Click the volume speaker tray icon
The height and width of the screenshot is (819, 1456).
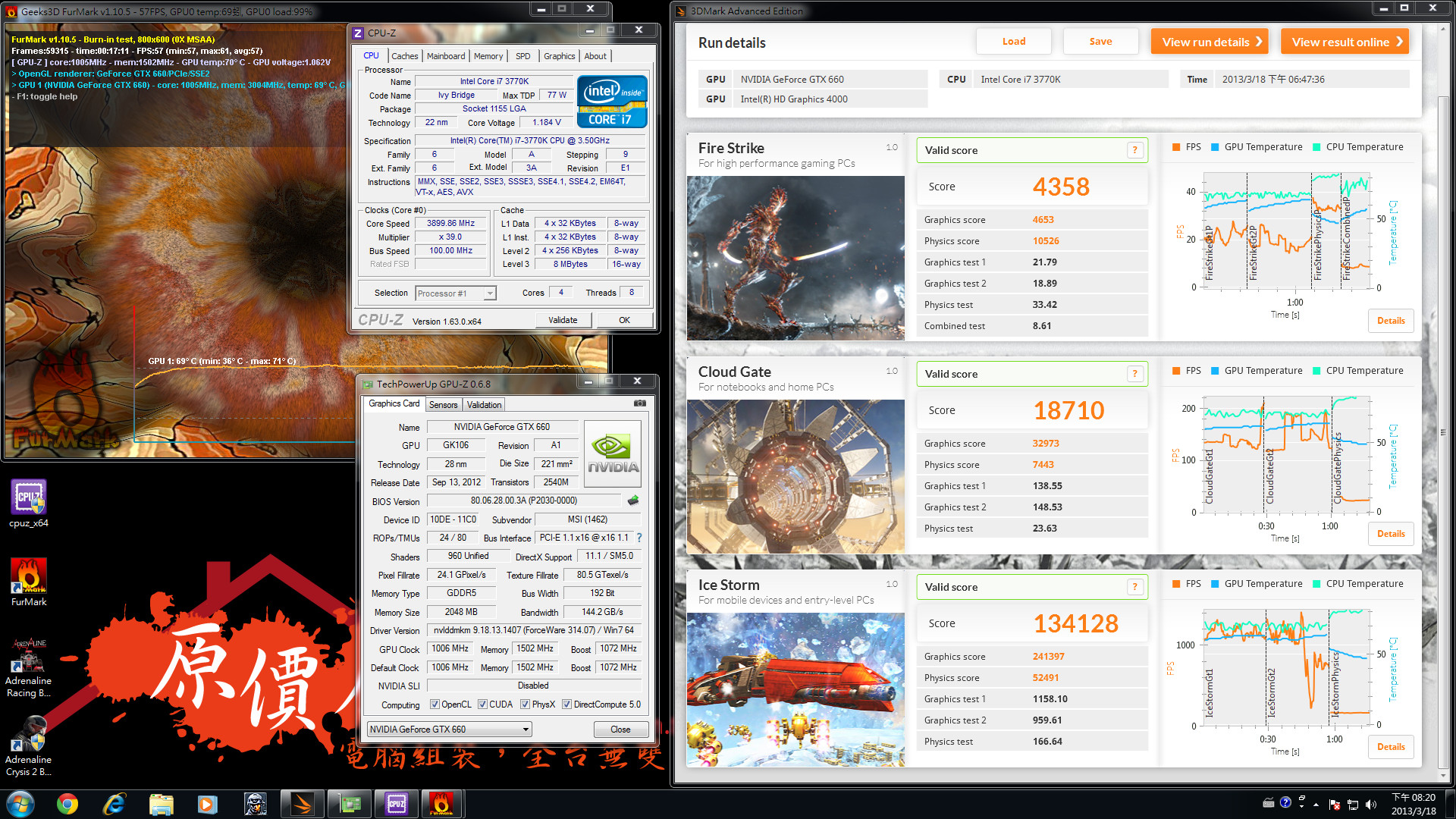coord(1370,805)
